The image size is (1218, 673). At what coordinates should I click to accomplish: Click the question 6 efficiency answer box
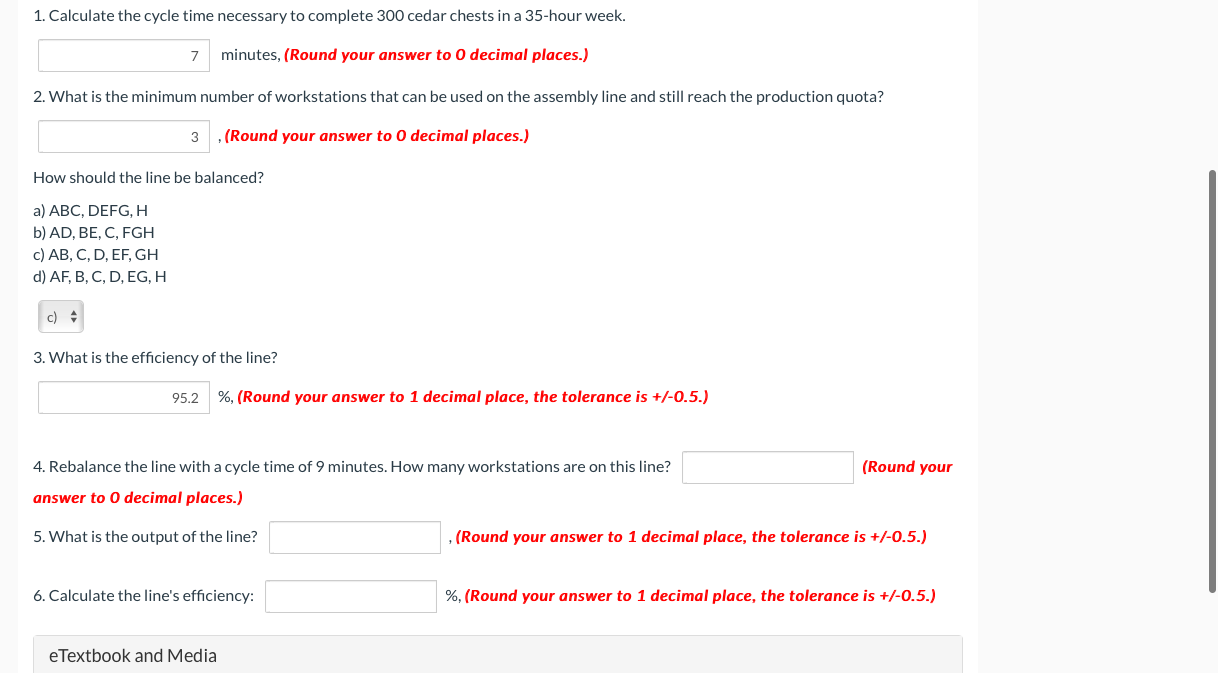coord(350,596)
